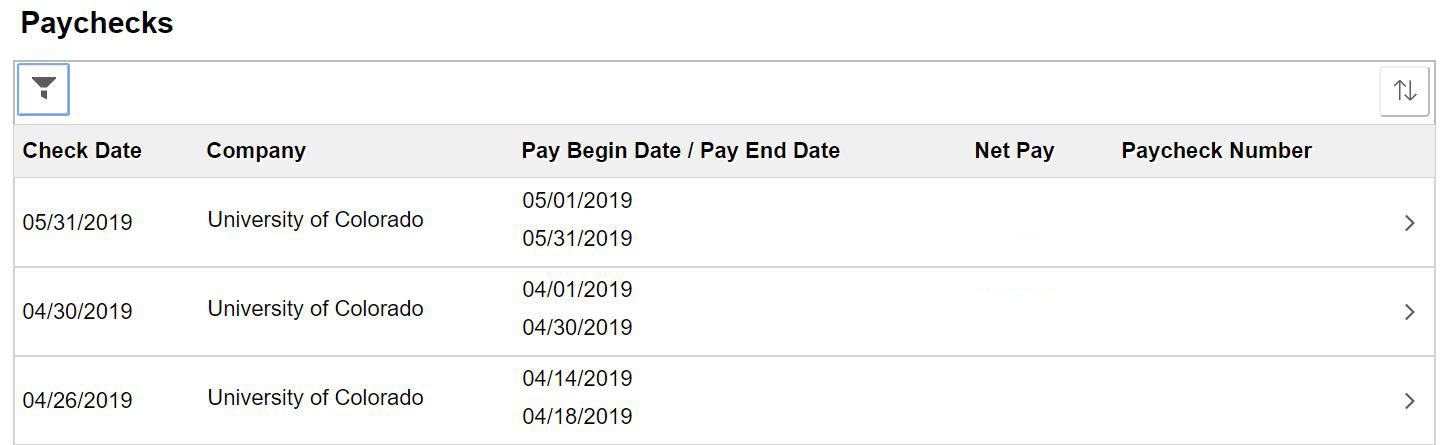The height and width of the screenshot is (445, 1448).
Task: Click the Company column header
Action: click(256, 151)
